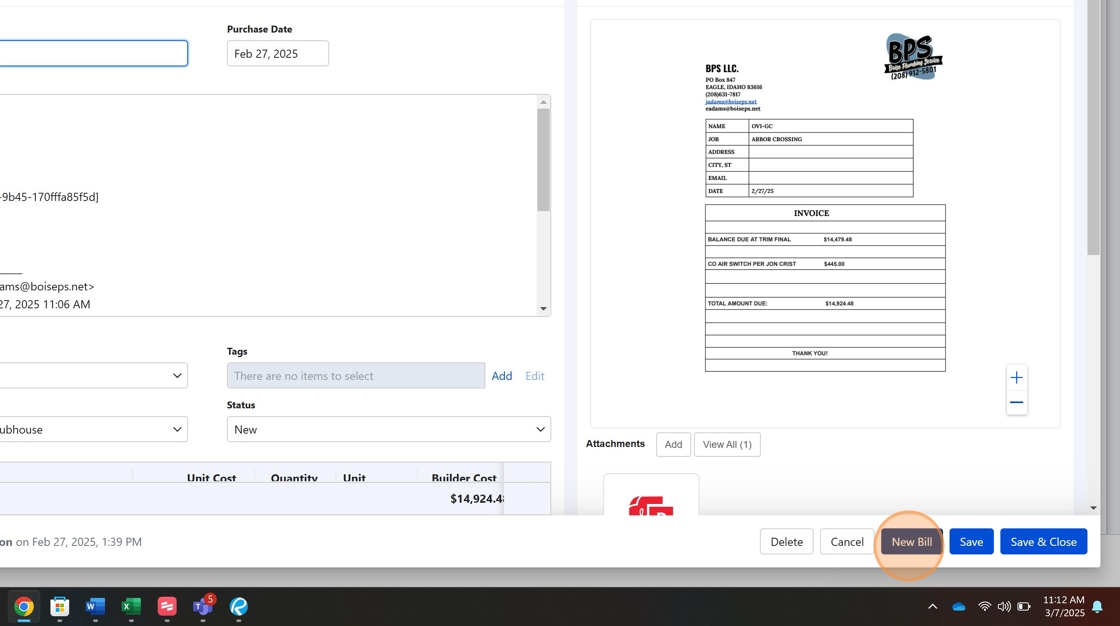Click the Builder Cost column header
This screenshot has height=626, width=1120.
tap(464, 477)
